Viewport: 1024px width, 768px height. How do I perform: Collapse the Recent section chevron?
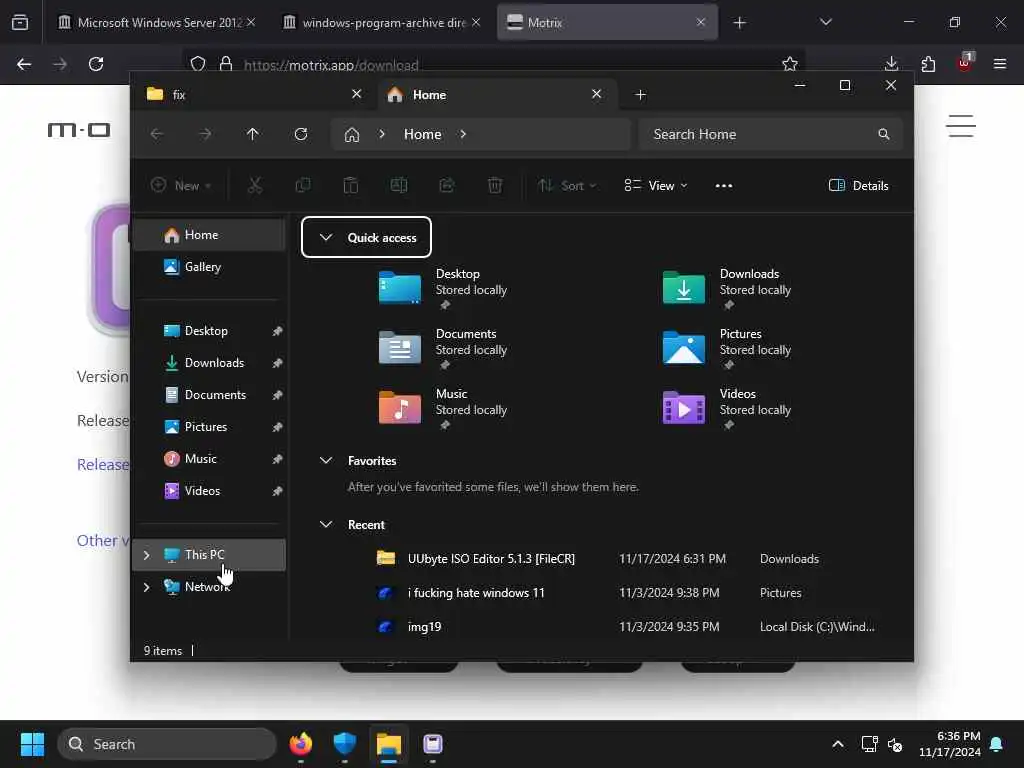coord(326,525)
